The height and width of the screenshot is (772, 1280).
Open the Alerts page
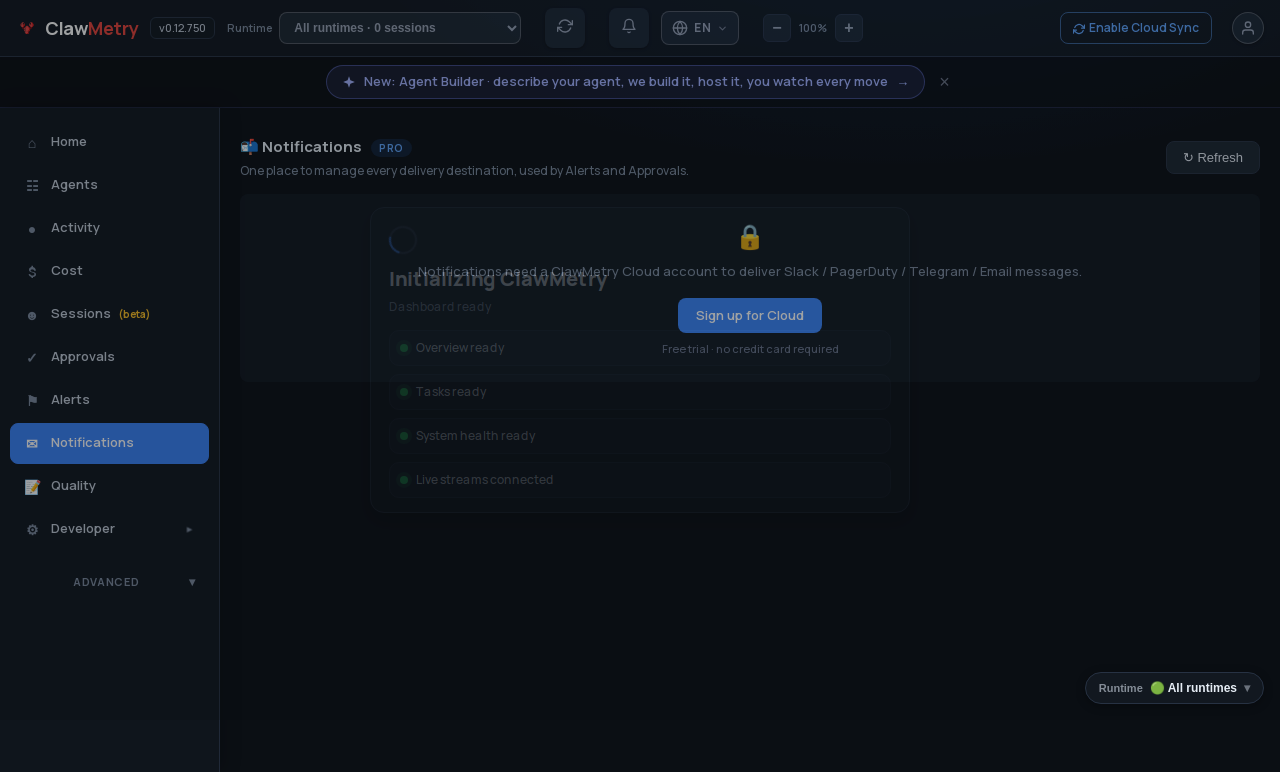110,400
